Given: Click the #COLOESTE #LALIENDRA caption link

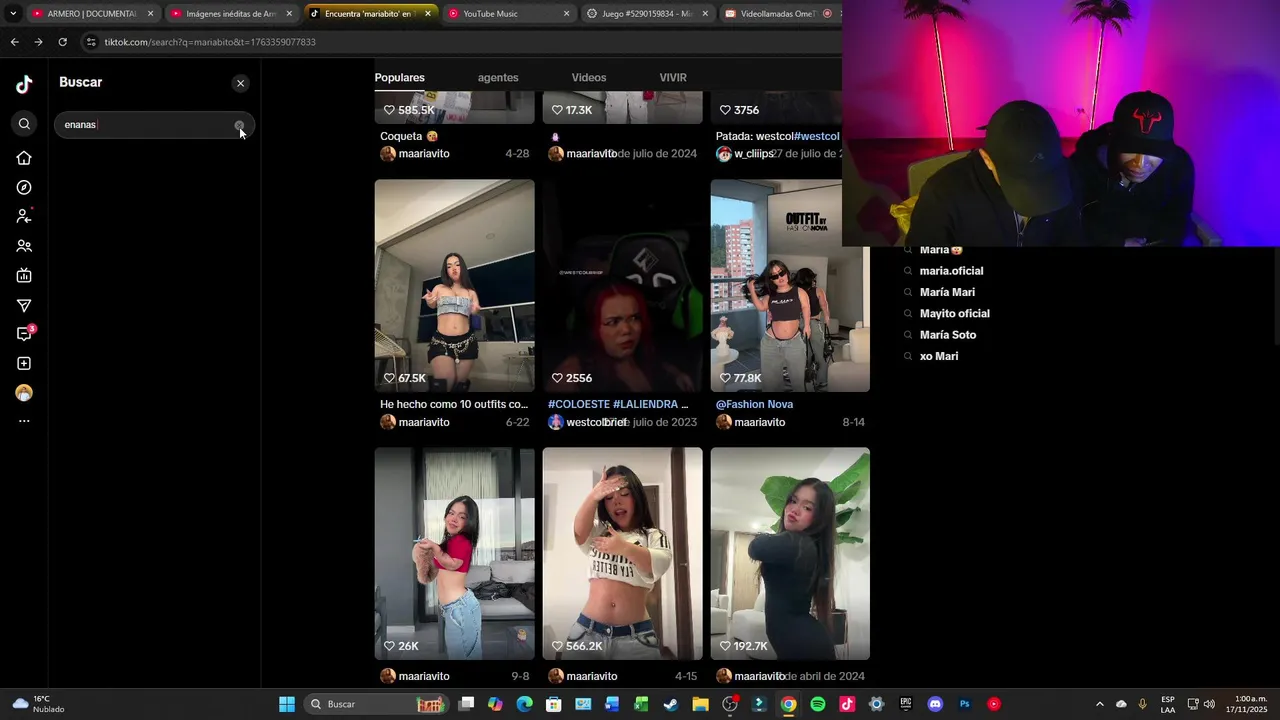Looking at the screenshot, I should point(617,404).
